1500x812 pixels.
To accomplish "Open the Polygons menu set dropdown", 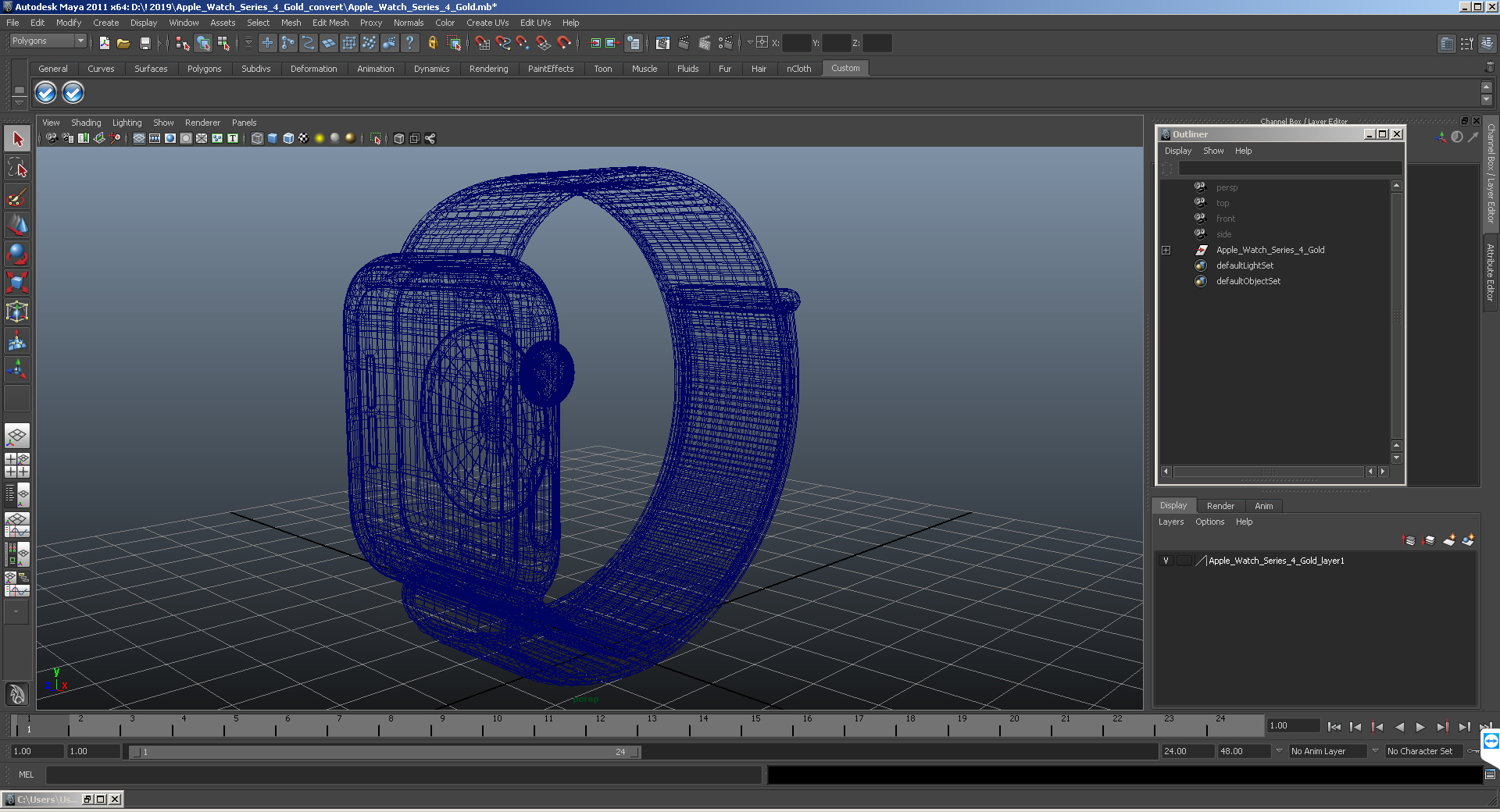I will (x=48, y=41).
